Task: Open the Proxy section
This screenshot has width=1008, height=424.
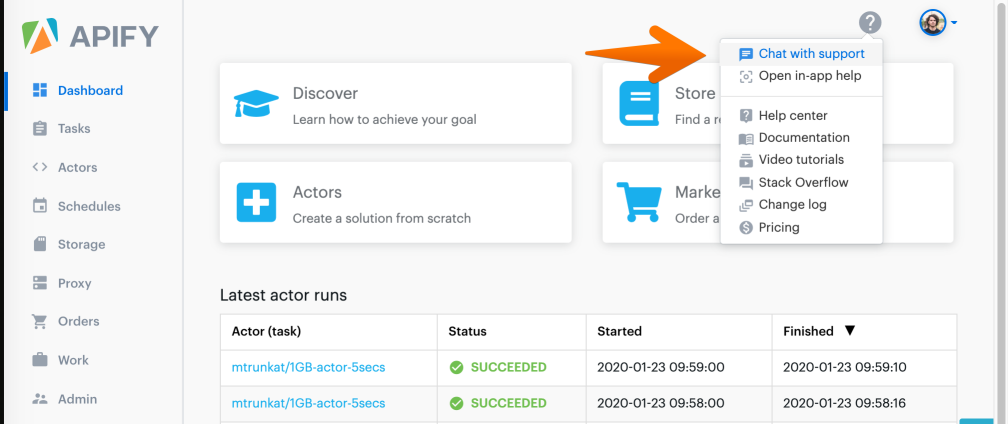Action: (74, 283)
